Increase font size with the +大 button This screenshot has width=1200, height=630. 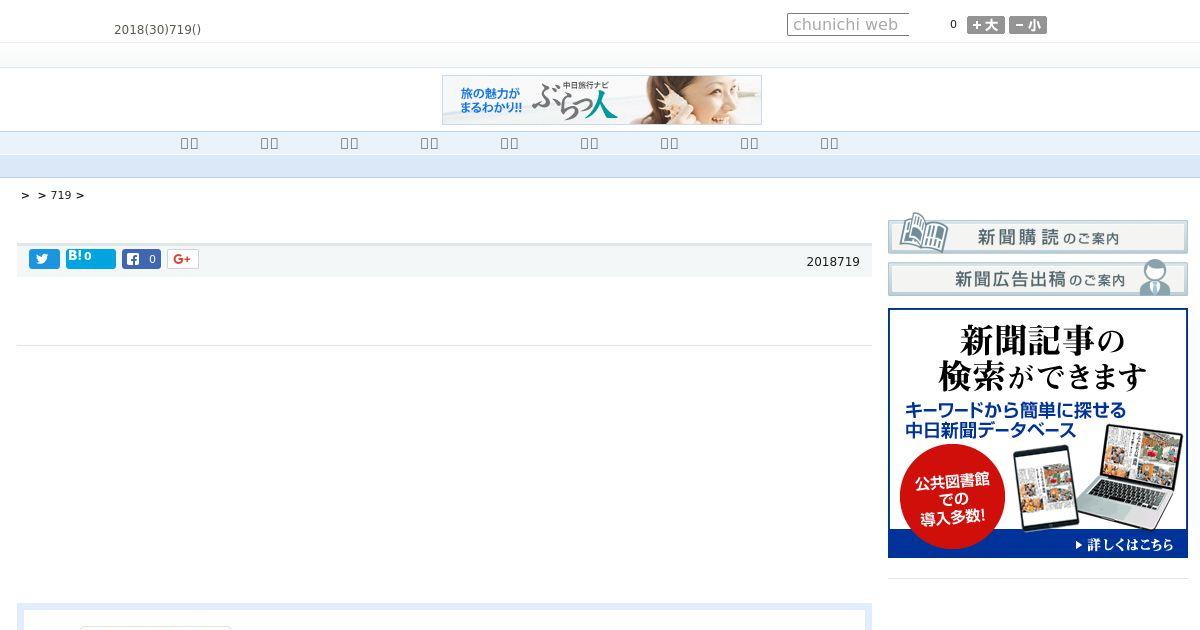click(986, 25)
